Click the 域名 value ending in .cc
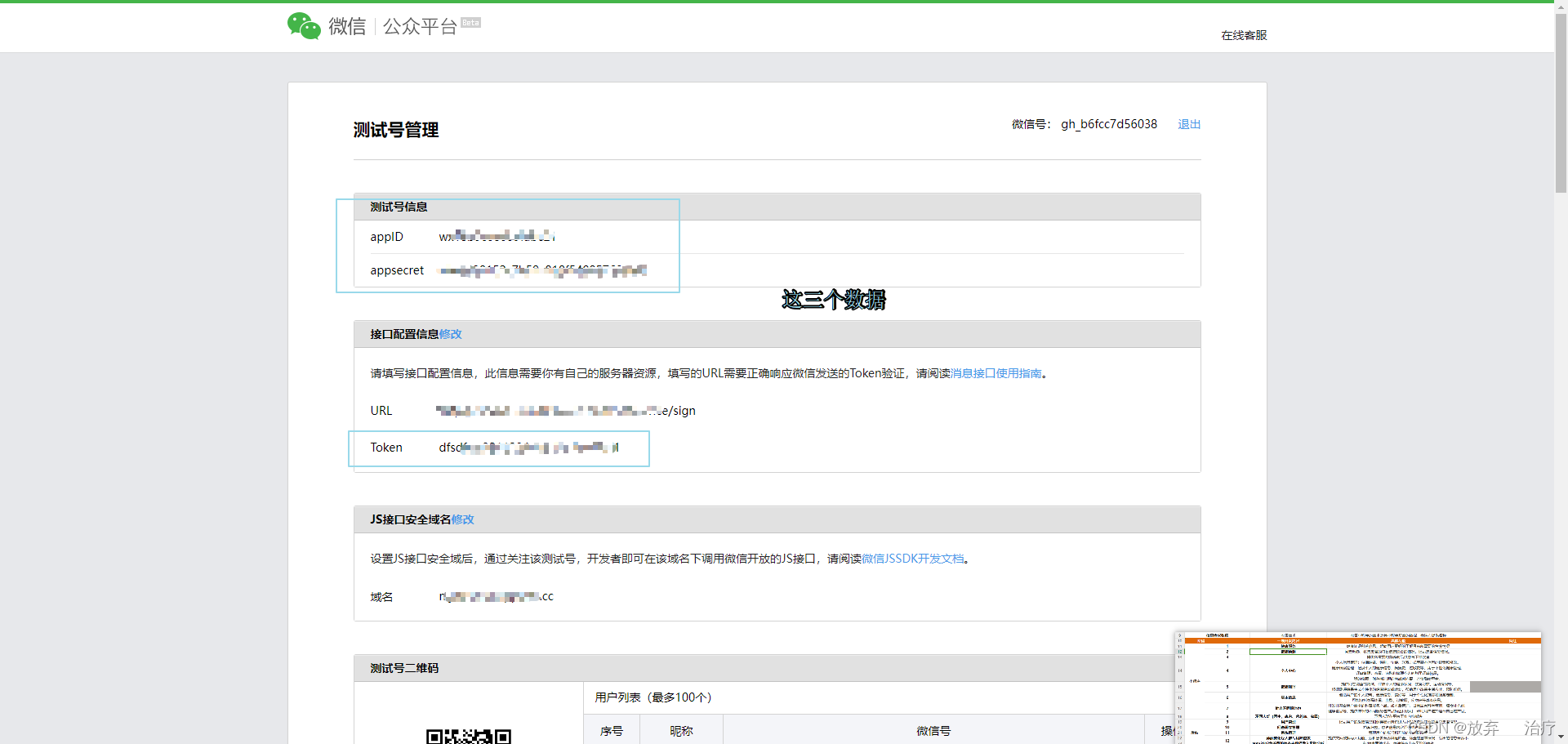The image size is (1568, 744). click(x=496, y=596)
